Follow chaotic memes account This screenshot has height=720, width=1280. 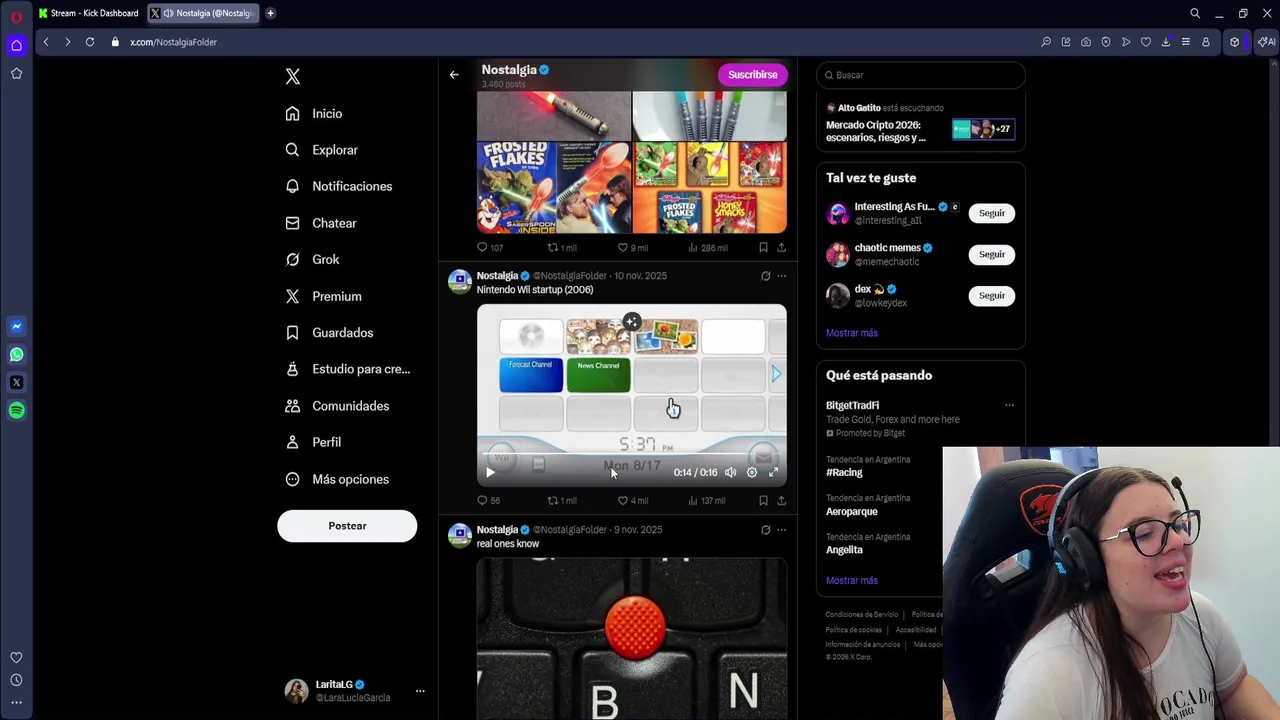[x=991, y=254]
